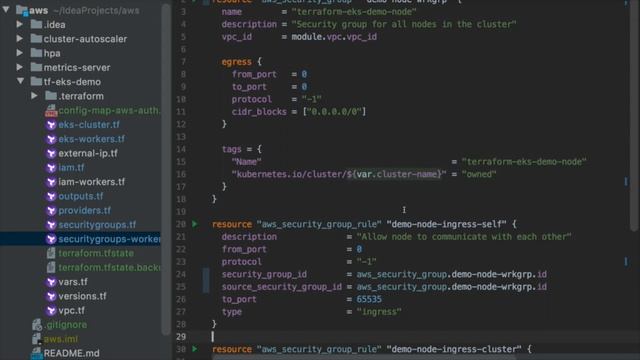Viewport: 640px width, 360px height.
Task: Expand the .terraform folder arrow
Action: (35, 96)
